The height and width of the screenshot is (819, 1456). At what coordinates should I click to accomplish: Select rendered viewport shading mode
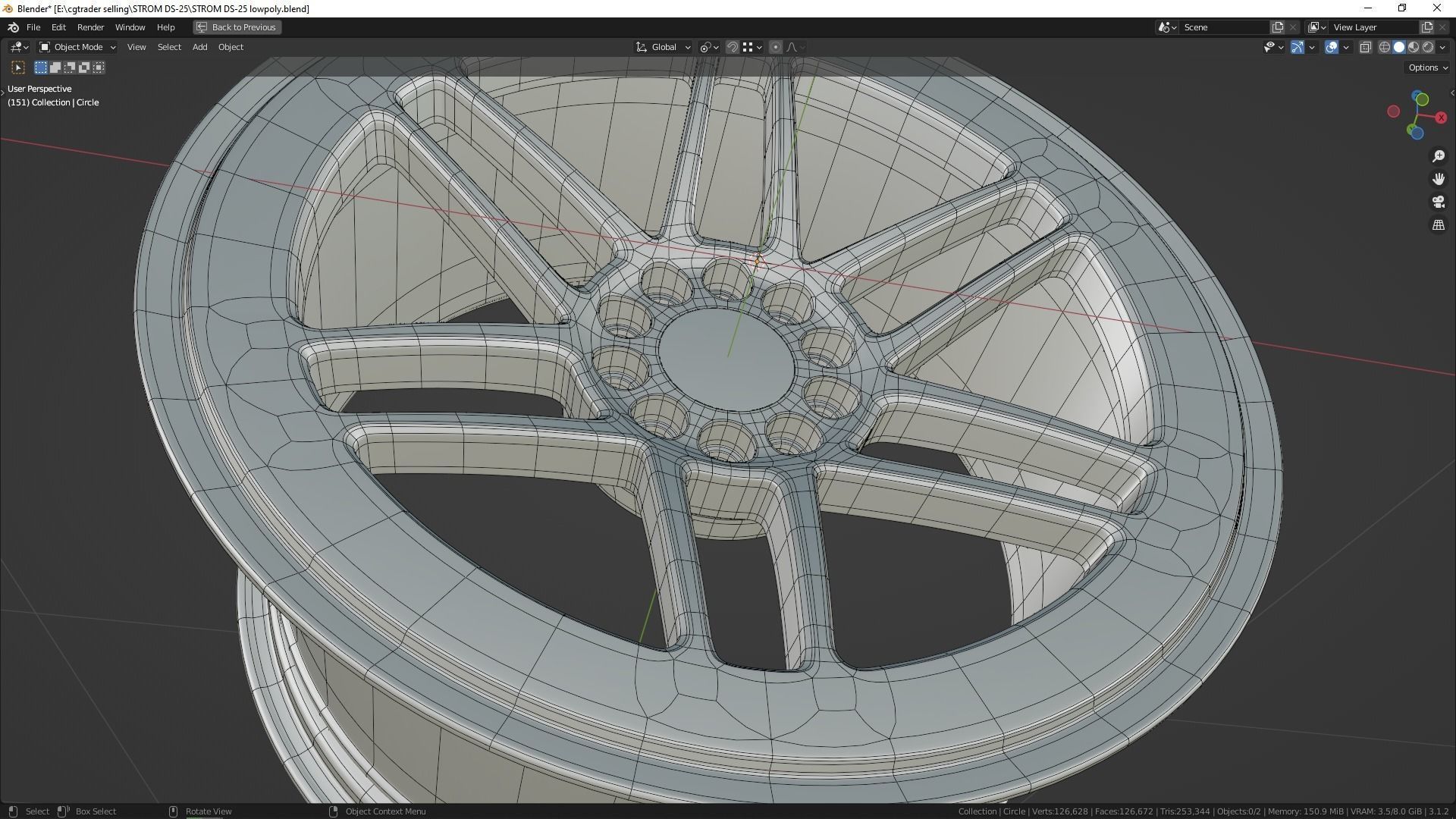[x=1429, y=47]
